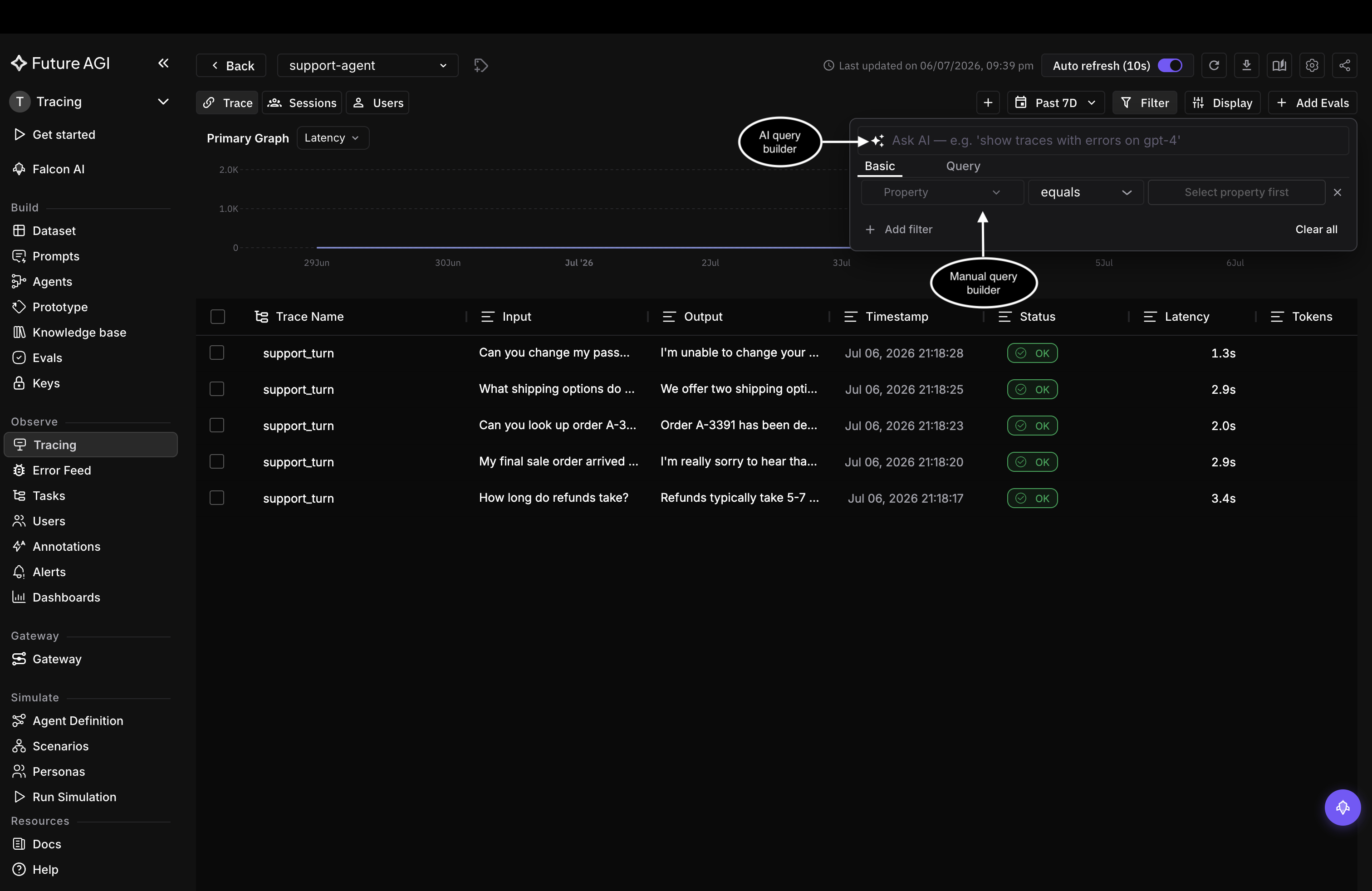Open the equals operator dropdown
Image resolution: width=1372 pixels, height=891 pixels.
(1086, 192)
